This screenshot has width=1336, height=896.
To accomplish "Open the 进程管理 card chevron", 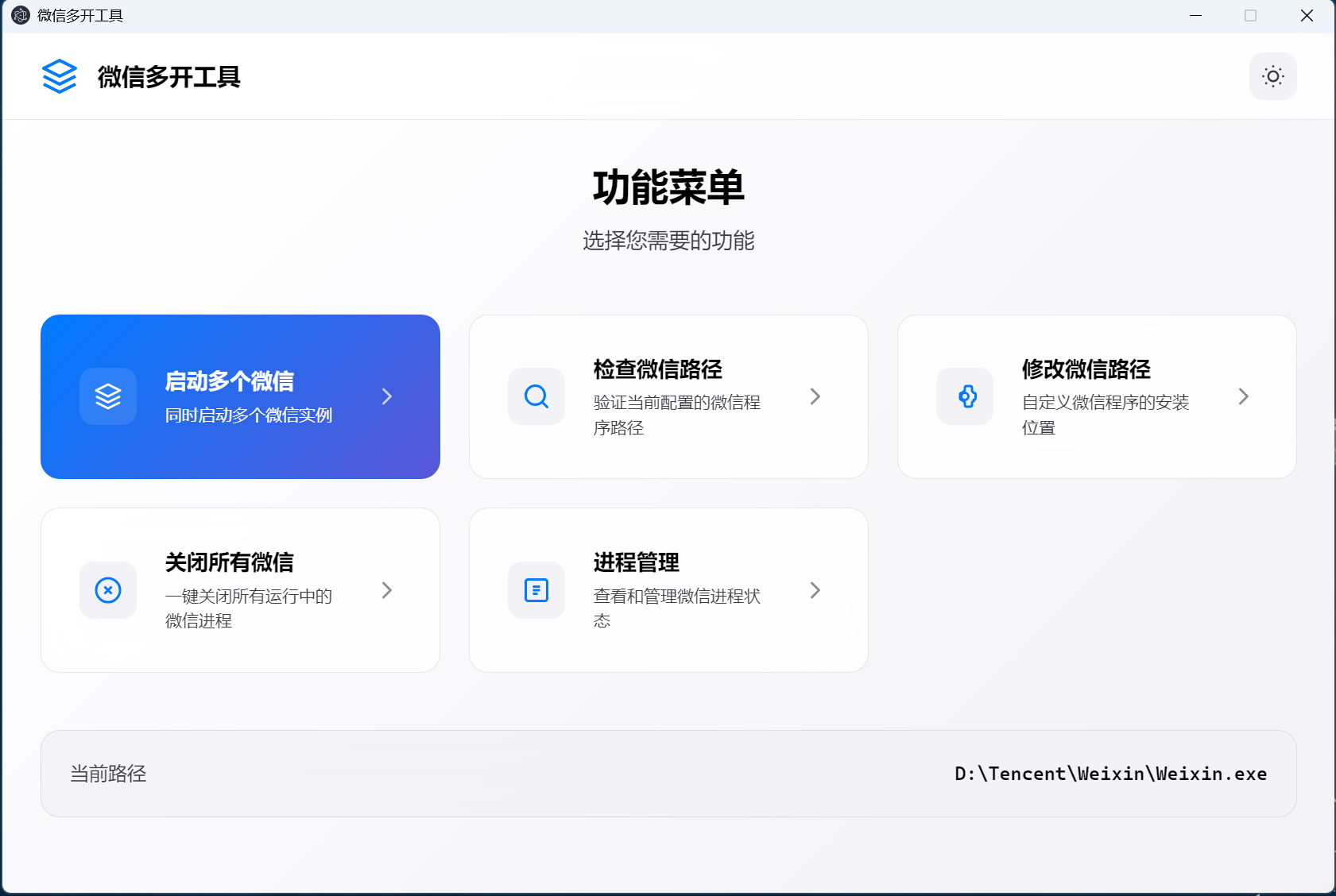I will (815, 590).
